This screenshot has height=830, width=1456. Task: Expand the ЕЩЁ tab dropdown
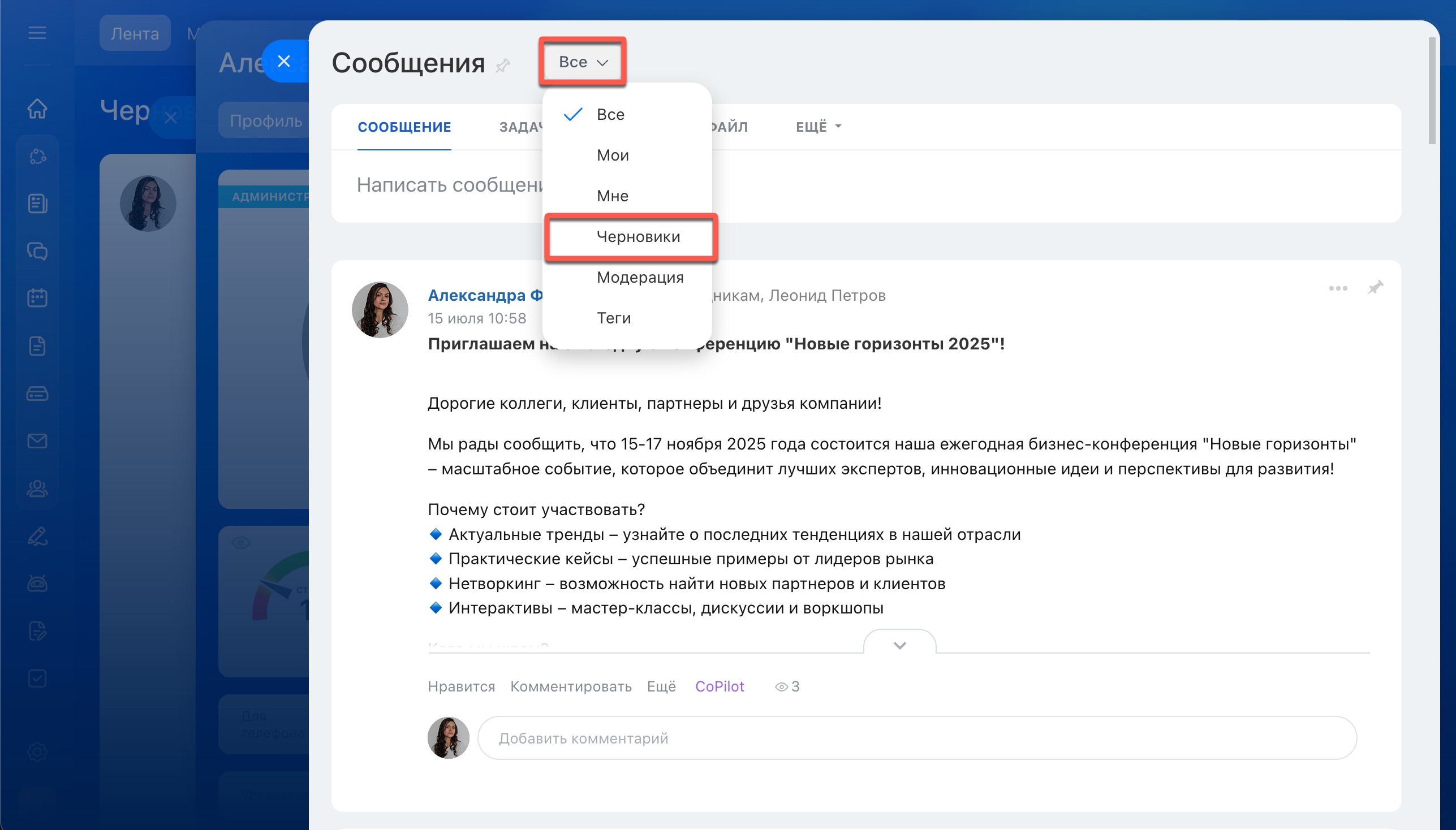tap(819, 127)
